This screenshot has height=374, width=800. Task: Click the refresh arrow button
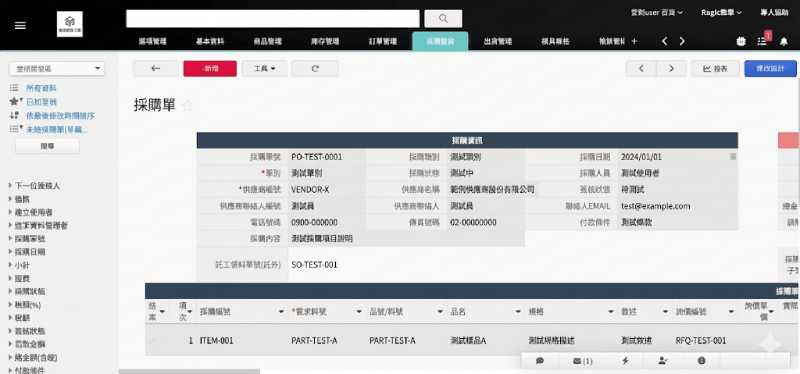315,68
